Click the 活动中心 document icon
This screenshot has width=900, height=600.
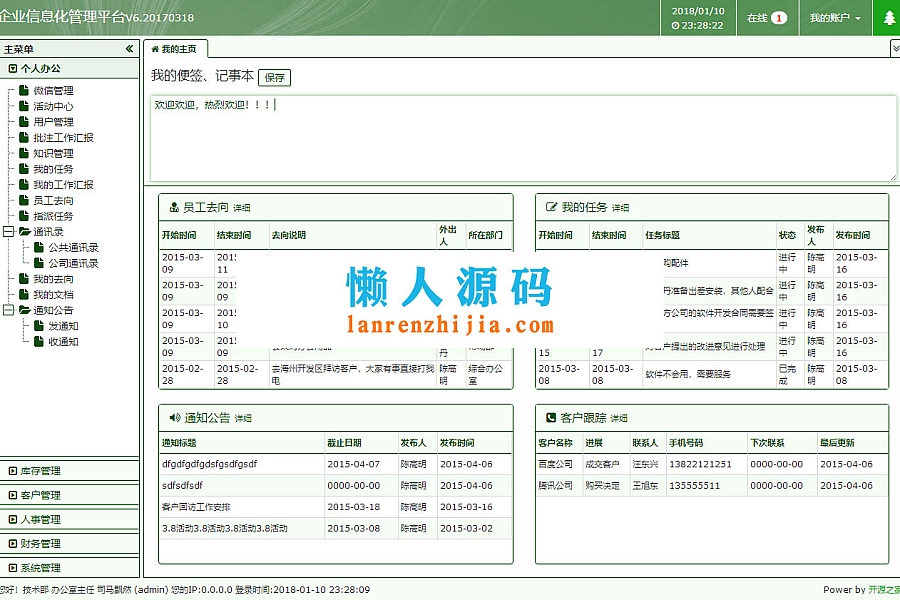[24, 106]
